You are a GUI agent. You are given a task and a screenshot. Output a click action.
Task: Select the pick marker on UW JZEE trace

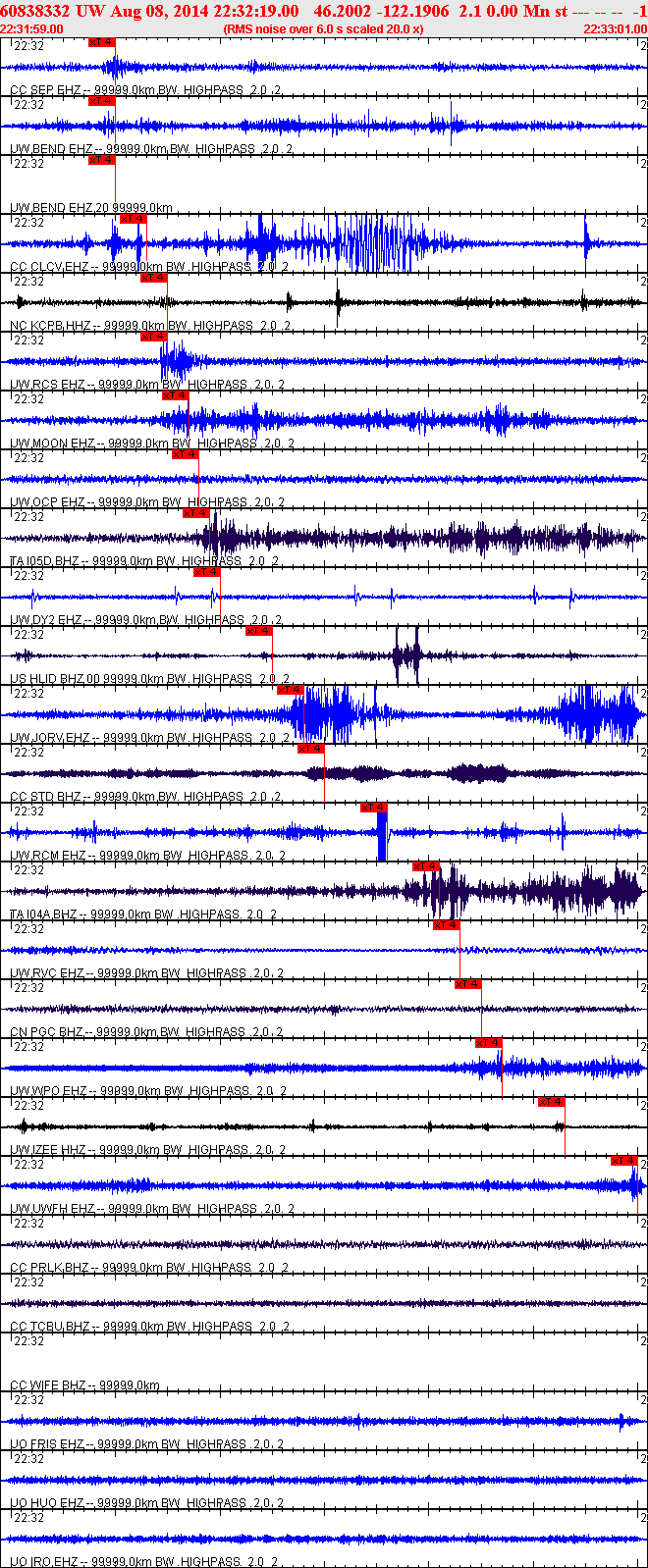pos(552,1102)
